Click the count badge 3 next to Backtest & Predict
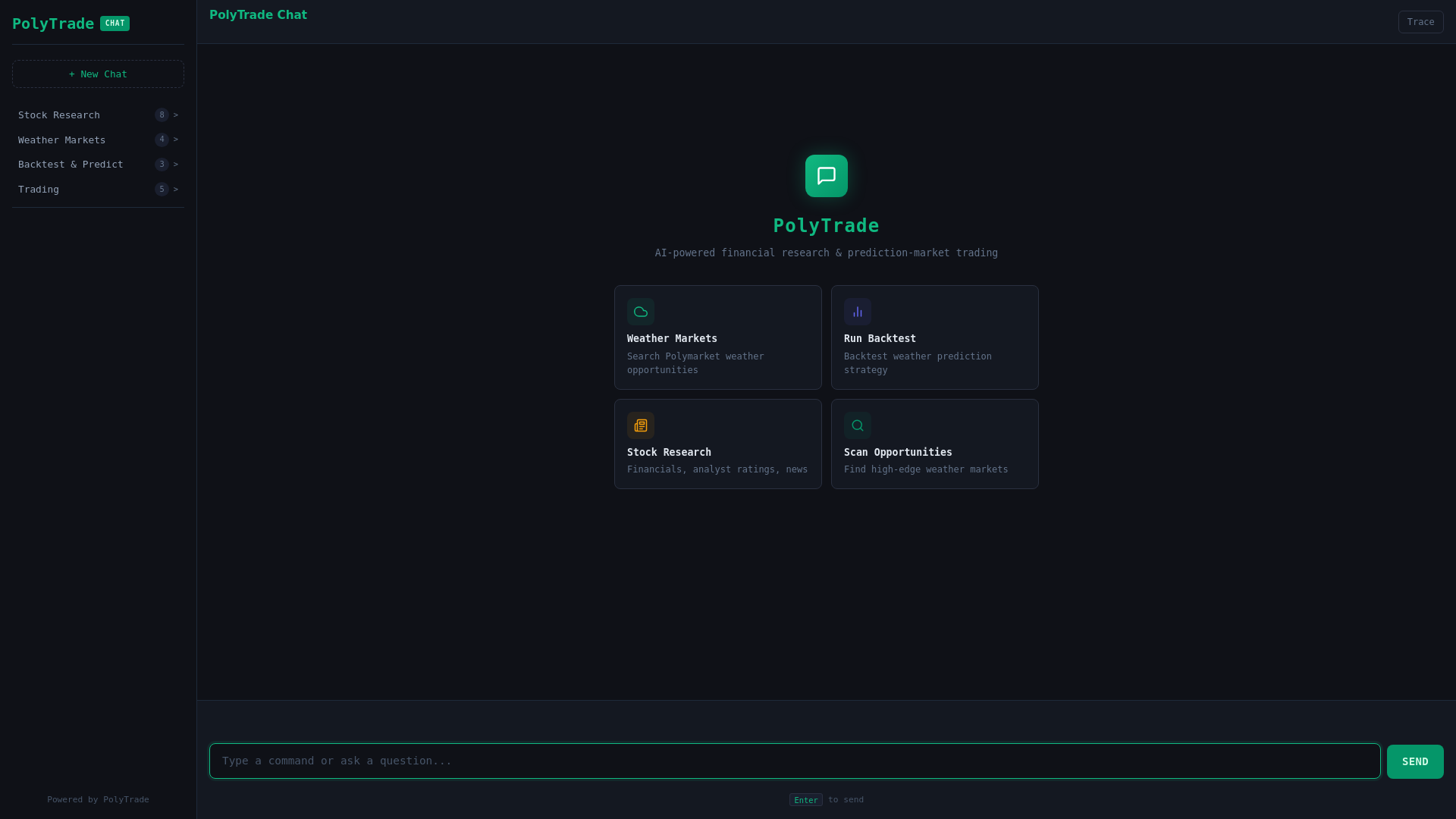 (x=162, y=165)
